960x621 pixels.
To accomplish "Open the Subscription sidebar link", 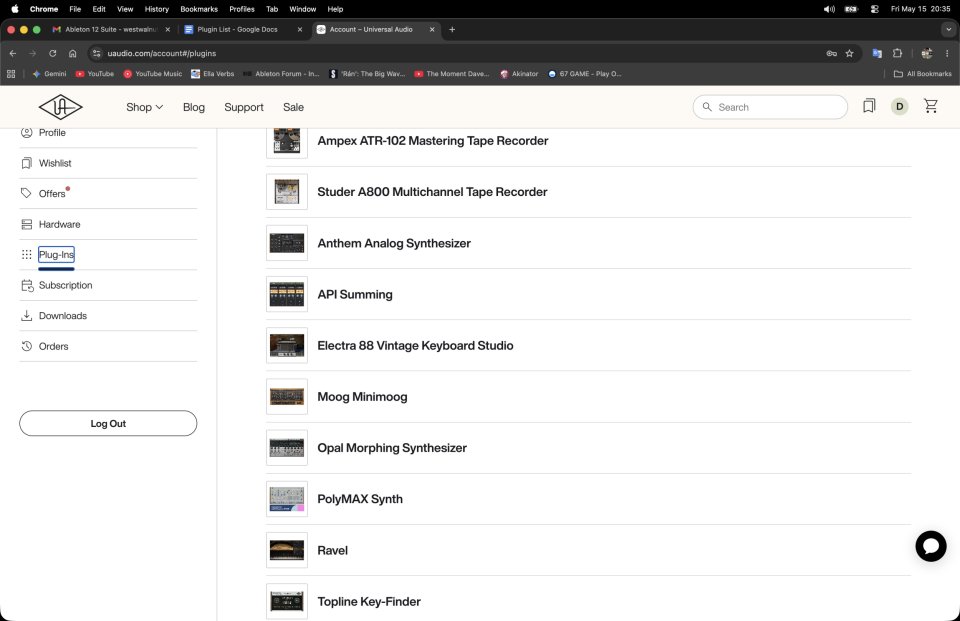I will point(66,285).
